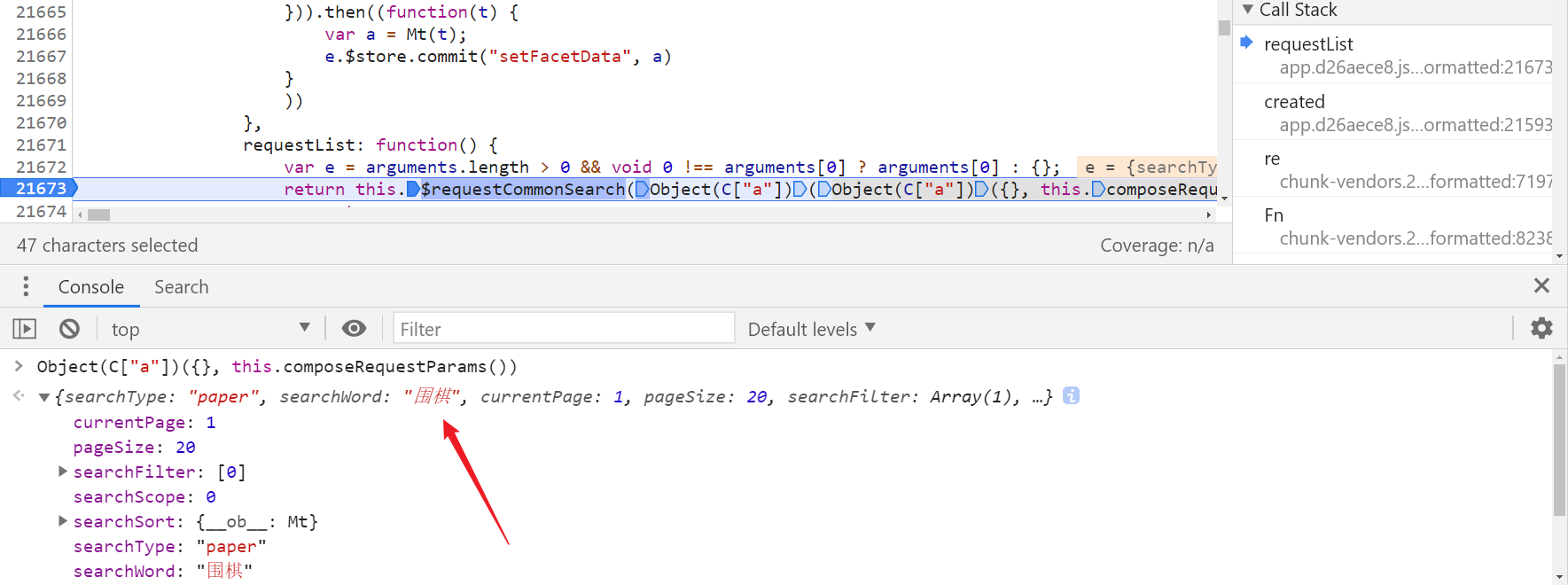Screen dimensions: 1568x585
Task: Click the searchWord property at bottom
Action: (x=163, y=572)
